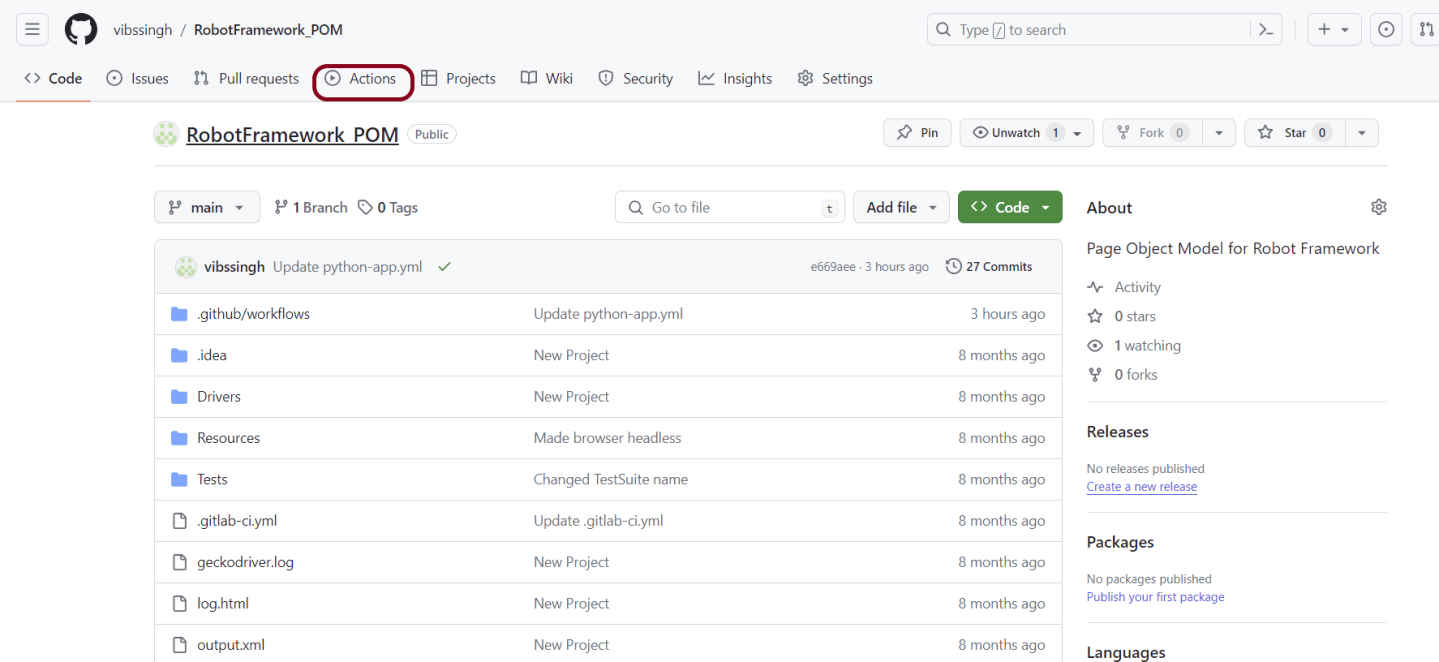
Task: Open the Add file dropdown
Action: pos(901,207)
